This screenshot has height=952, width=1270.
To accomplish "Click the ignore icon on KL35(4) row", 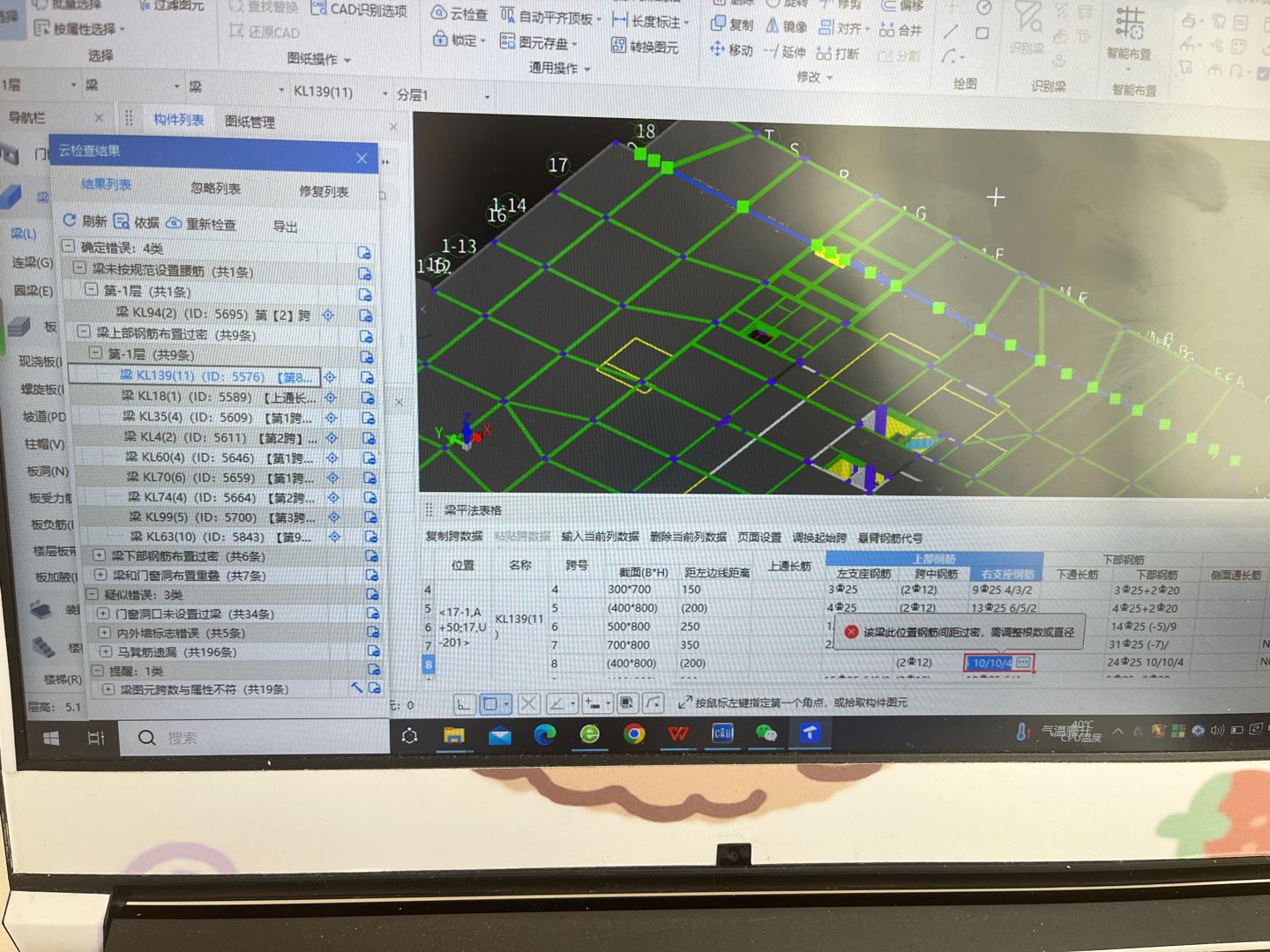I will click(x=368, y=418).
